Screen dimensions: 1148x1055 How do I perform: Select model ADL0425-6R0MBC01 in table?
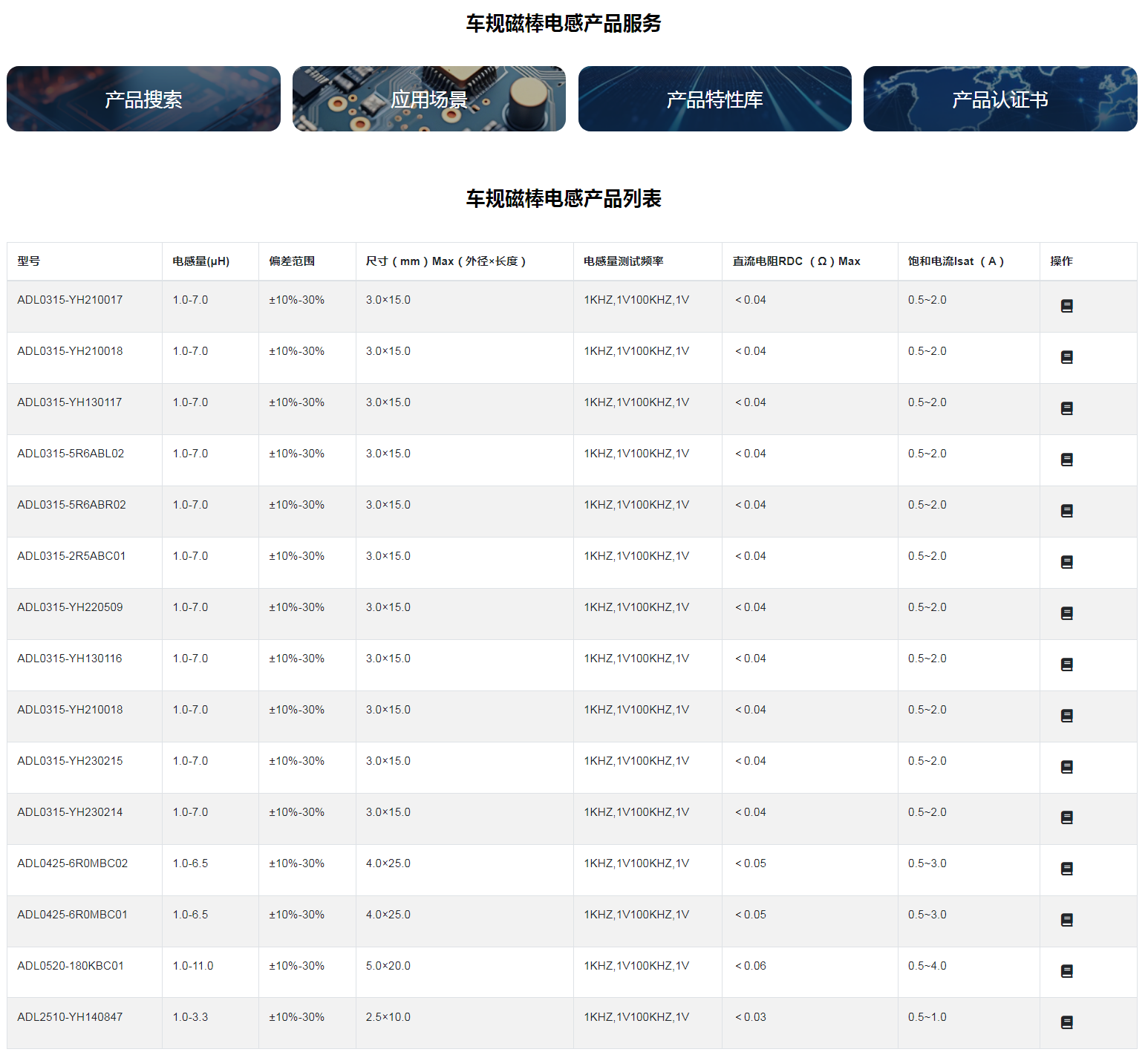click(x=72, y=915)
